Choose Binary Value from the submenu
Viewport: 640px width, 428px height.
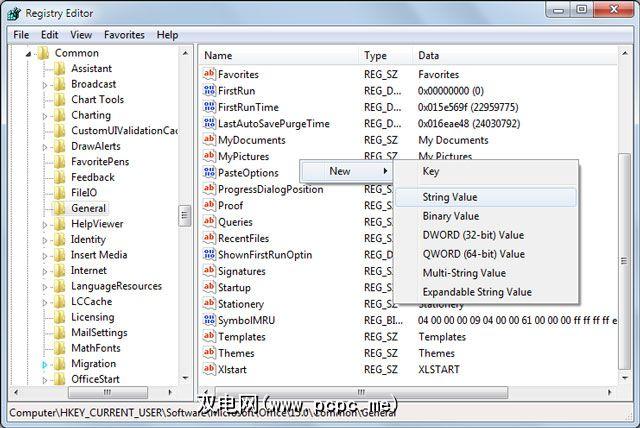click(486, 216)
